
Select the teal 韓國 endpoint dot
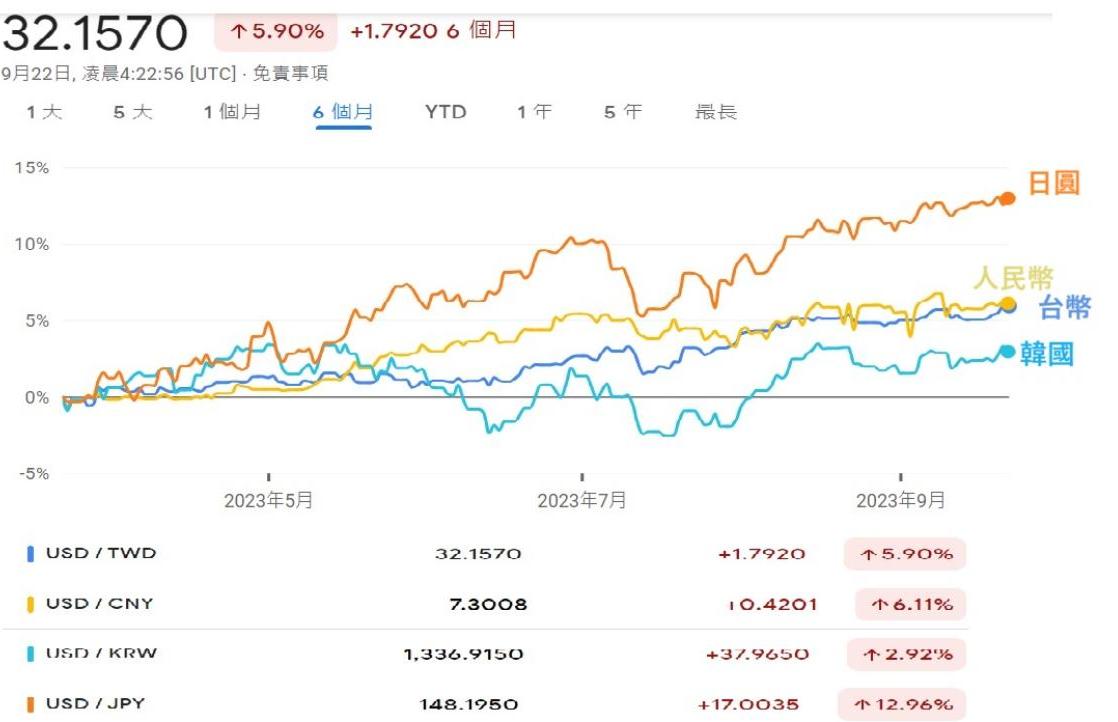pos(1007,350)
